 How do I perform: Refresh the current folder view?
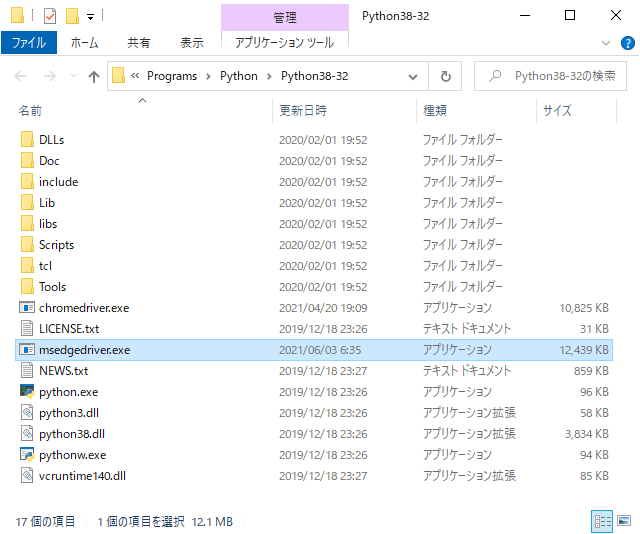click(446, 76)
